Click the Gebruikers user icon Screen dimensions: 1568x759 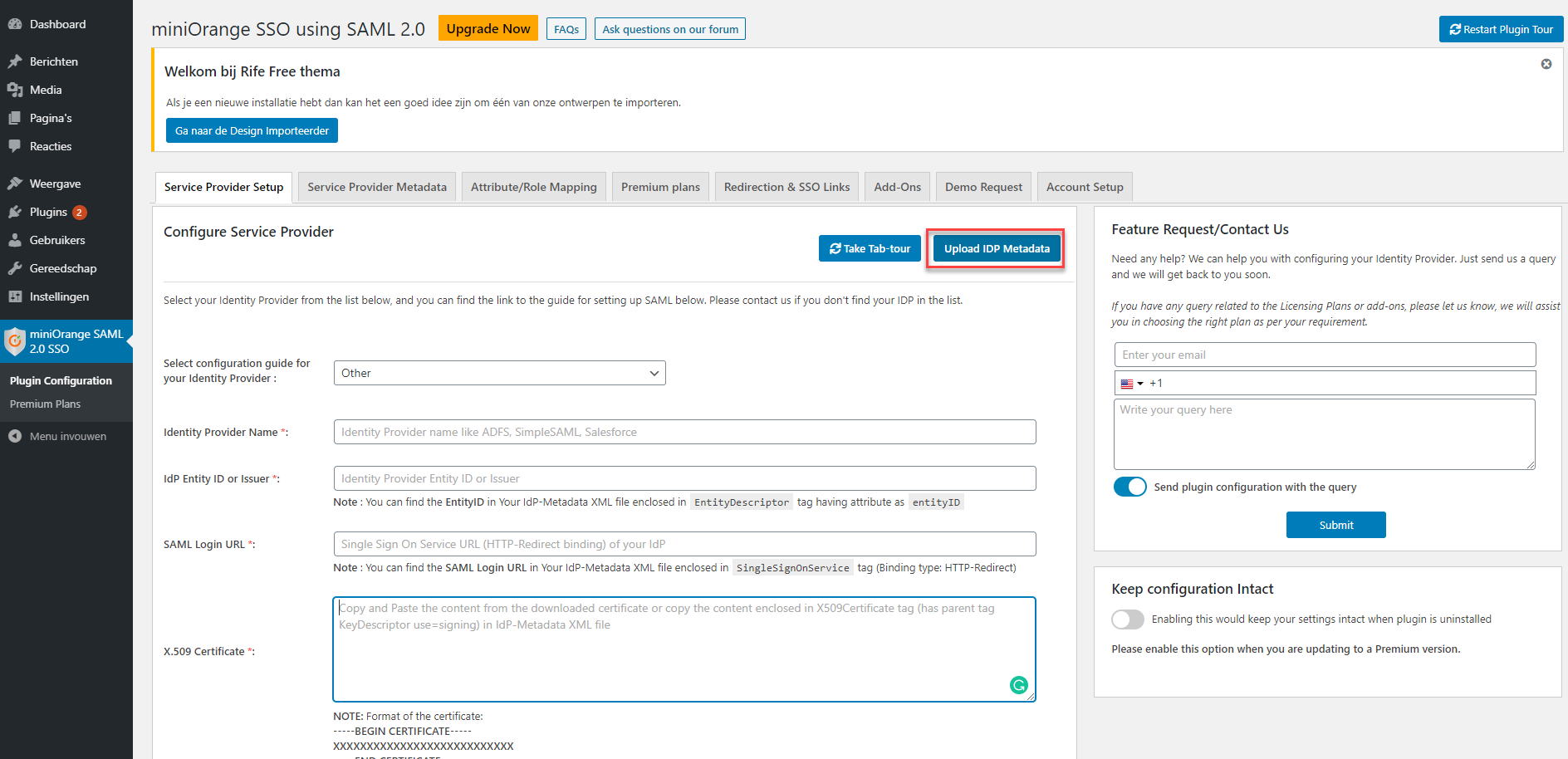(15, 240)
